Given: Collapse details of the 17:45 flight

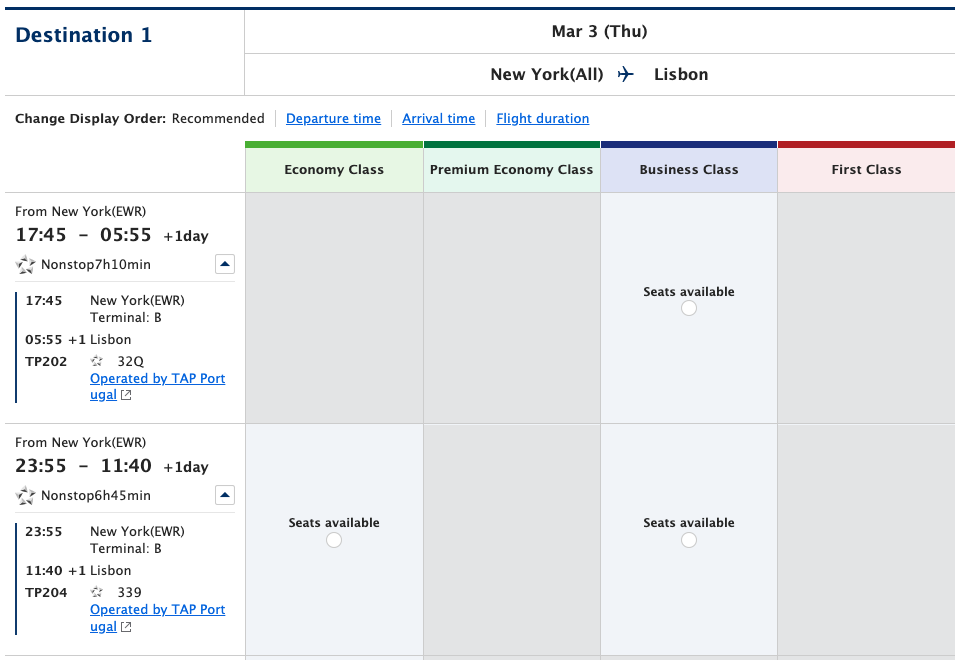Looking at the screenshot, I should click(x=224, y=264).
